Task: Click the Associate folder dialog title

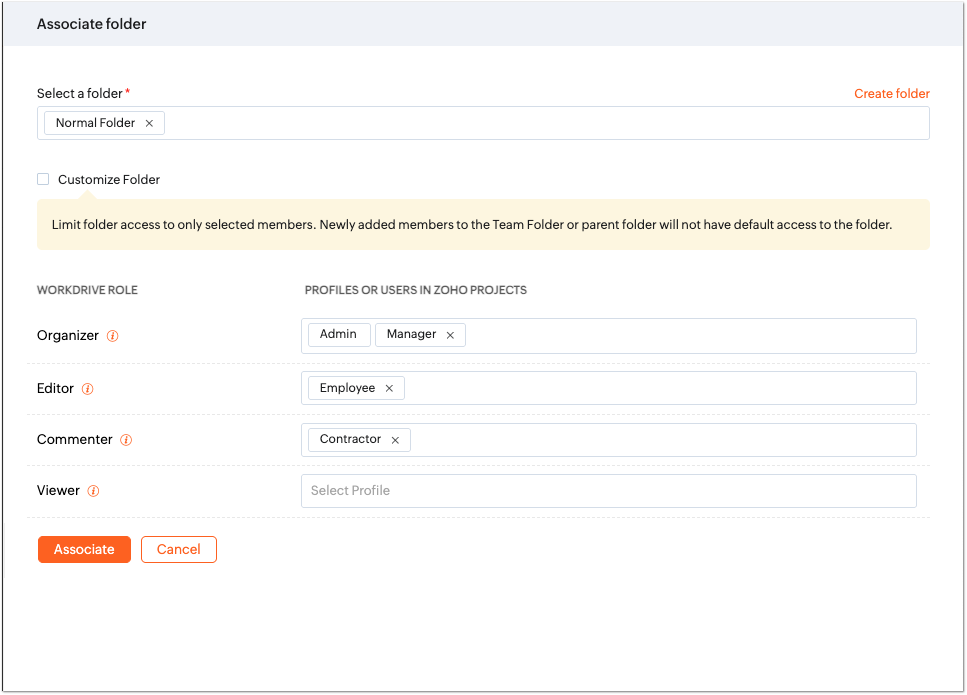Action: tap(92, 24)
